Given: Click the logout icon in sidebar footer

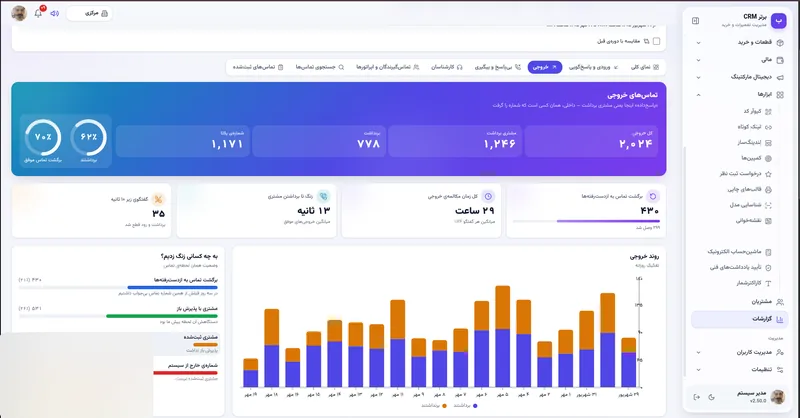Looking at the screenshot, I should (696, 397).
